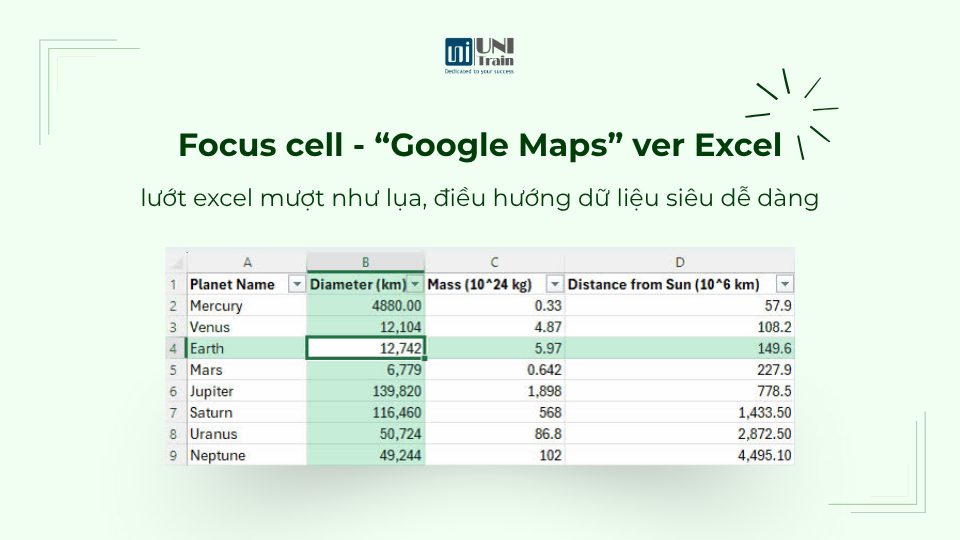Select row 9 header

[176, 455]
